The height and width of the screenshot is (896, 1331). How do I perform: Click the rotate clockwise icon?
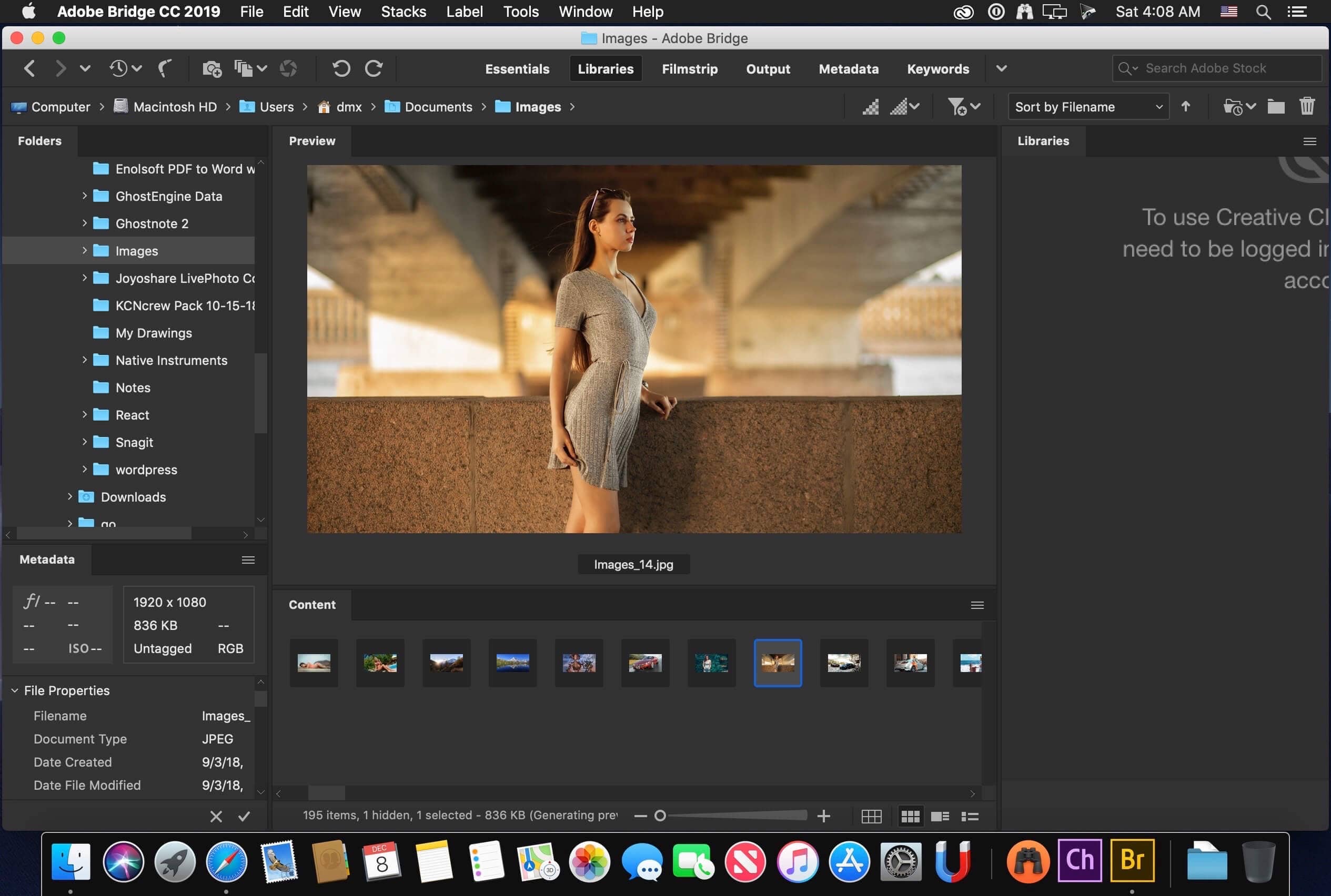tap(373, 68)
